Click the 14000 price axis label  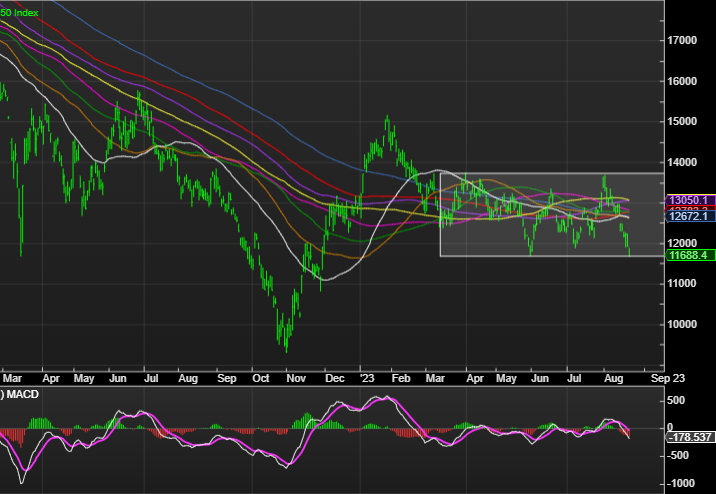(682, 163)
